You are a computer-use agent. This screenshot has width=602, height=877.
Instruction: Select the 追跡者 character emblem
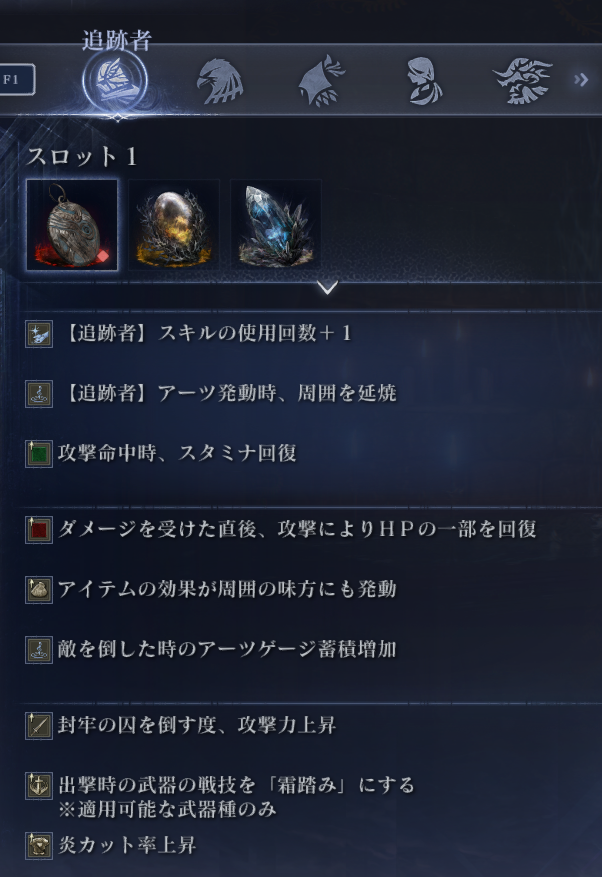click(x=115, y=81)
